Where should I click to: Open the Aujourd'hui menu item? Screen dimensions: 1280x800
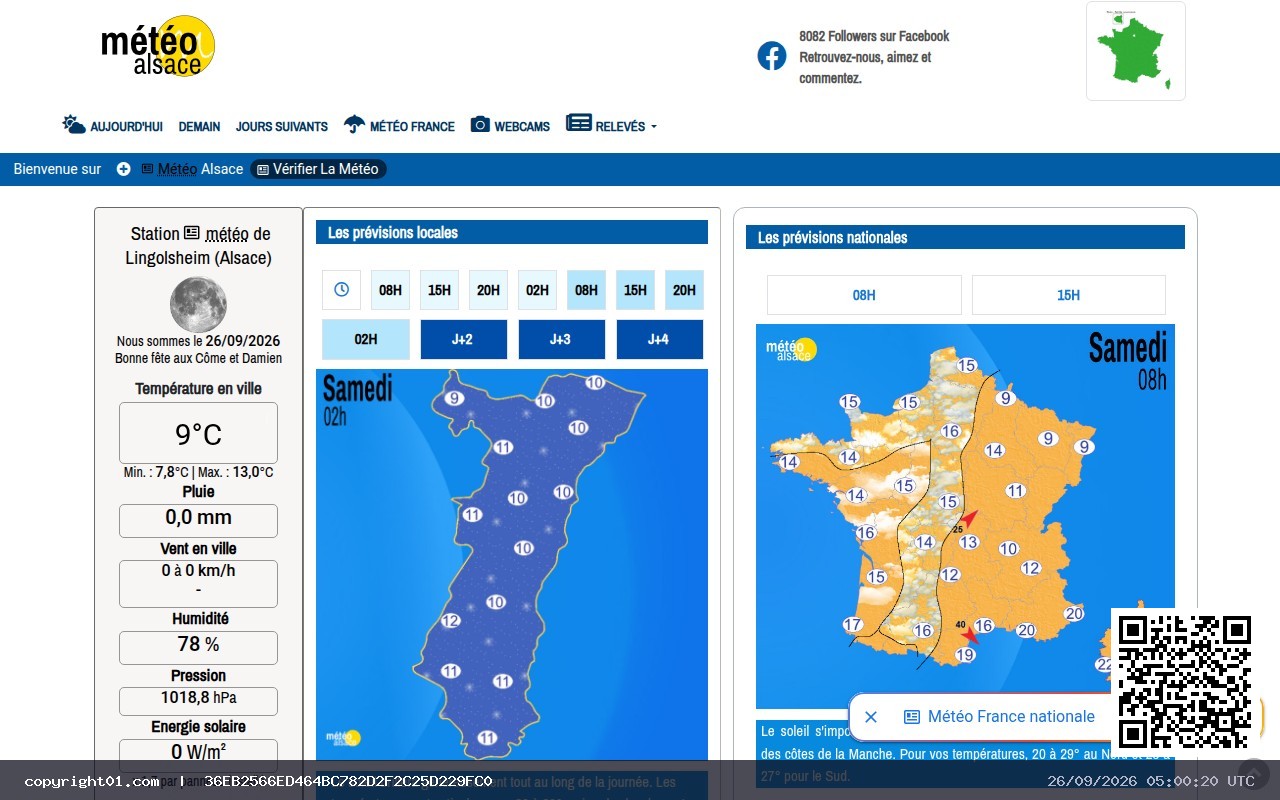126,127
